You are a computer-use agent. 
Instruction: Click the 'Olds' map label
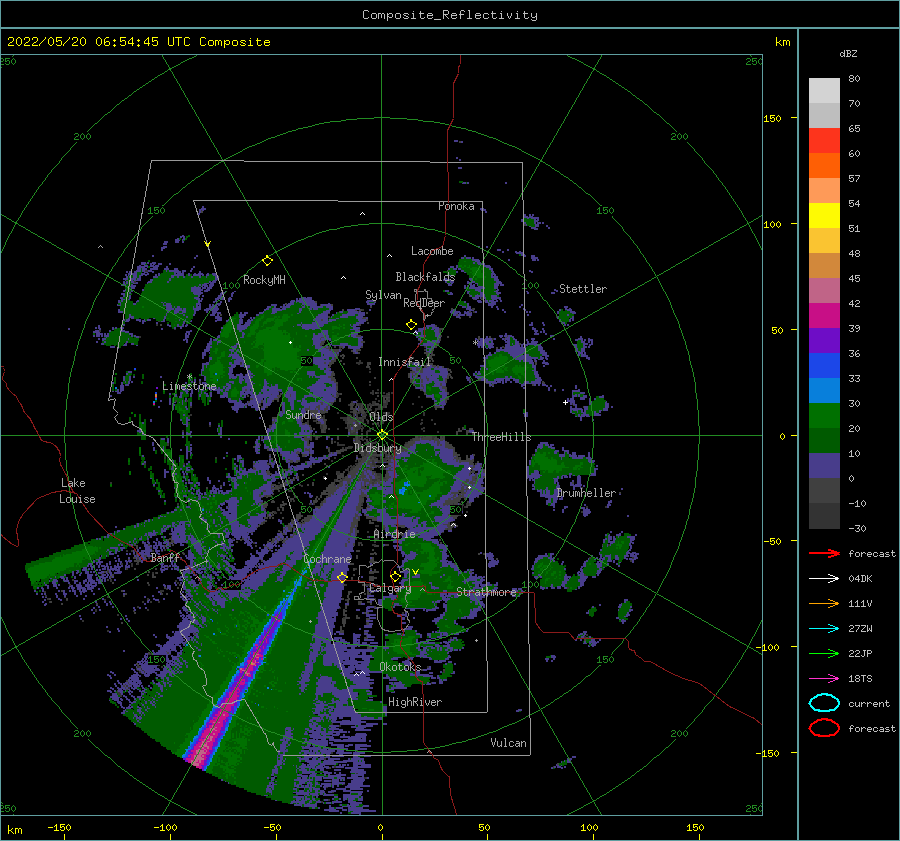click(381, 417)
